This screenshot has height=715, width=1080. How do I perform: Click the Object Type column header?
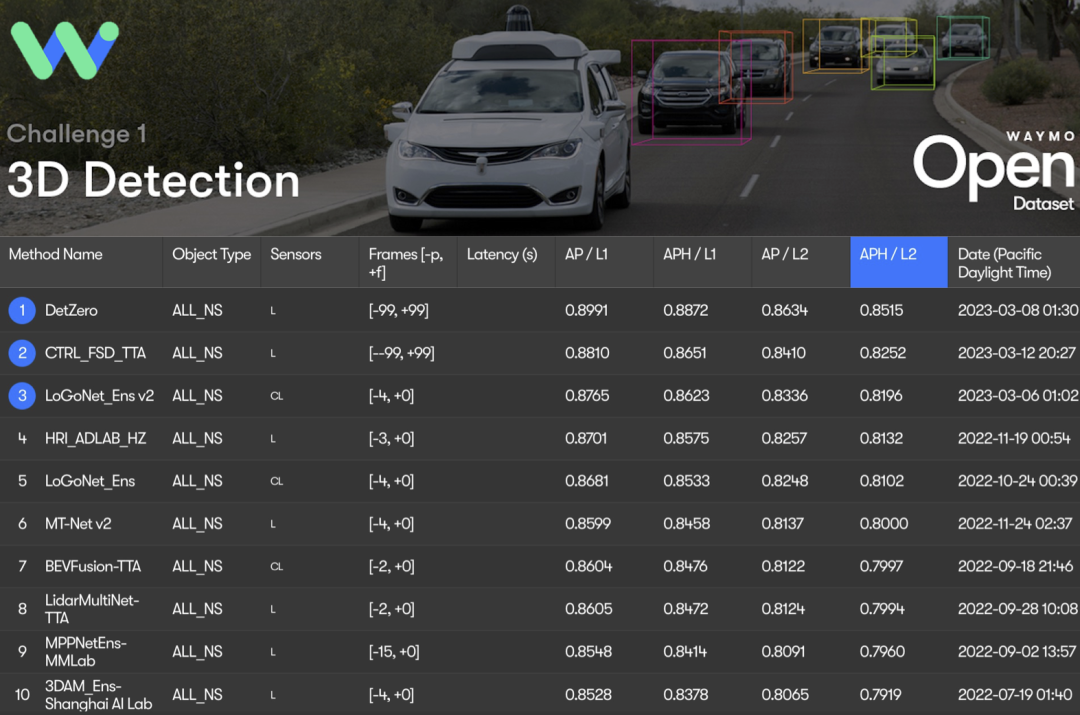point(211,254)
